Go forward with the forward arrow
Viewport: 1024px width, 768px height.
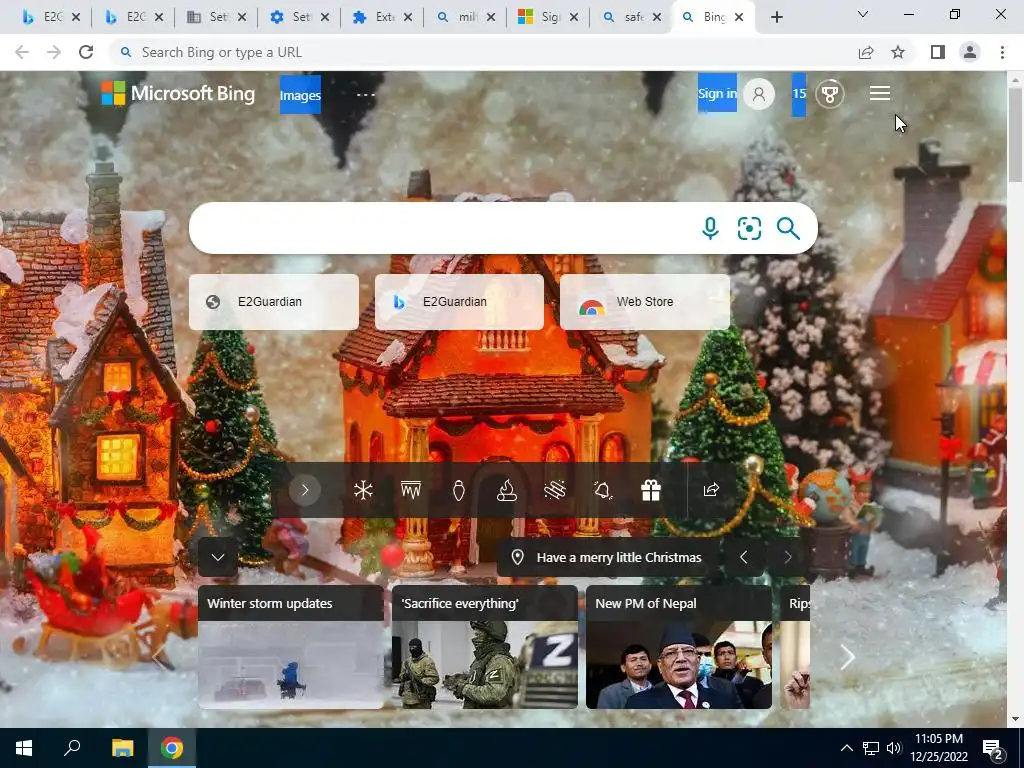pyautogui.click(x=54, y=52)
